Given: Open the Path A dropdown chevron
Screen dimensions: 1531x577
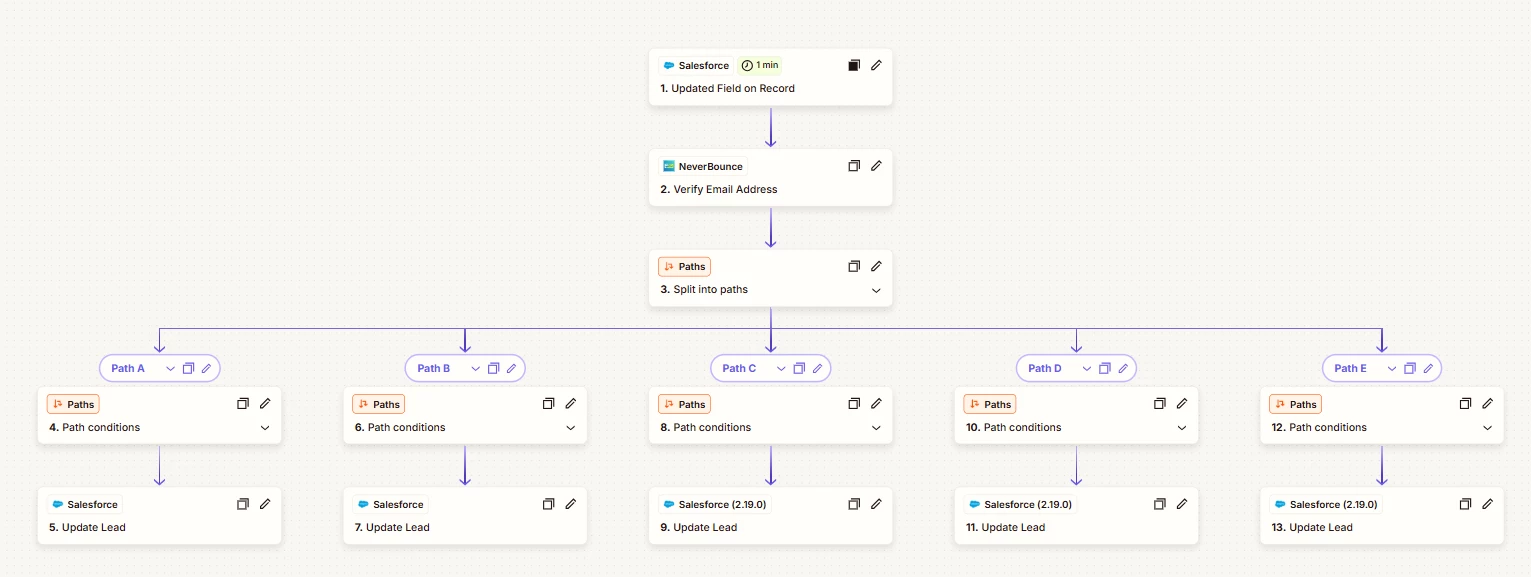Looking at the screenshot, I should [170, 368].
